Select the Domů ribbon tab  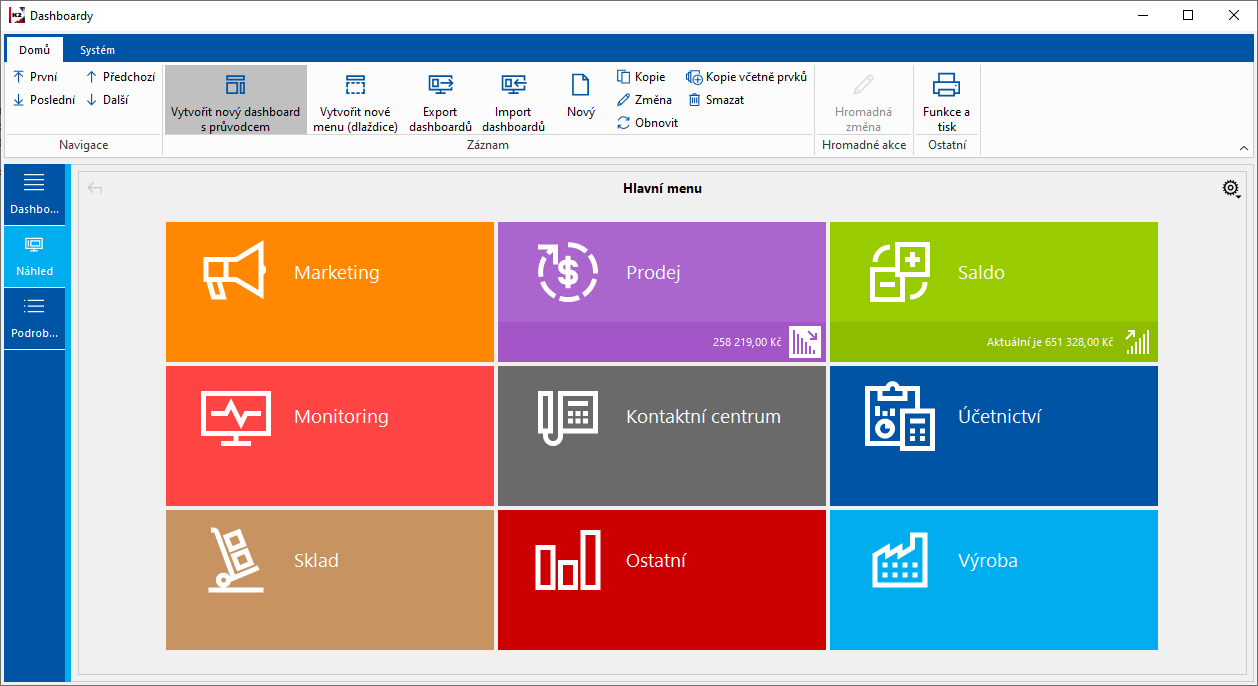[x=34, y=50]
